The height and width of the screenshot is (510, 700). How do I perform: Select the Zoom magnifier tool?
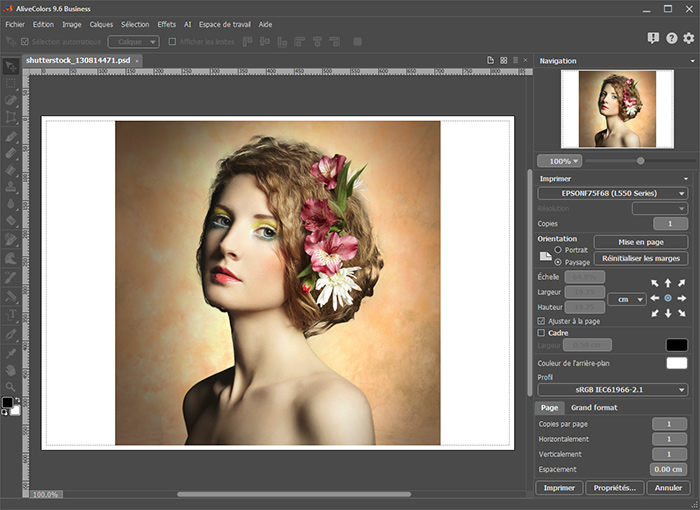[x=11, y=386]
